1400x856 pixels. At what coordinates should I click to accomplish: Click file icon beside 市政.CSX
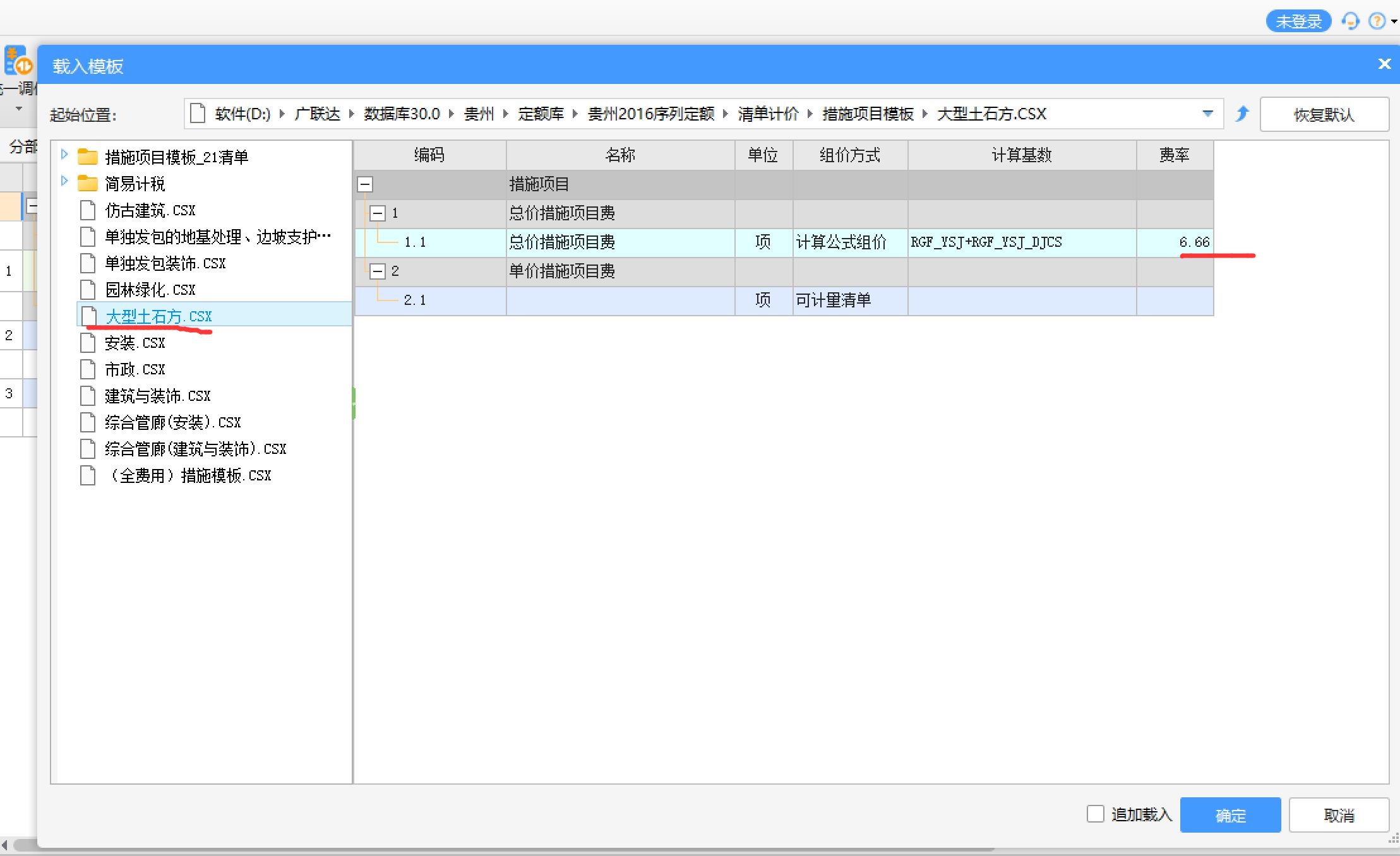[x=88, y=369]
